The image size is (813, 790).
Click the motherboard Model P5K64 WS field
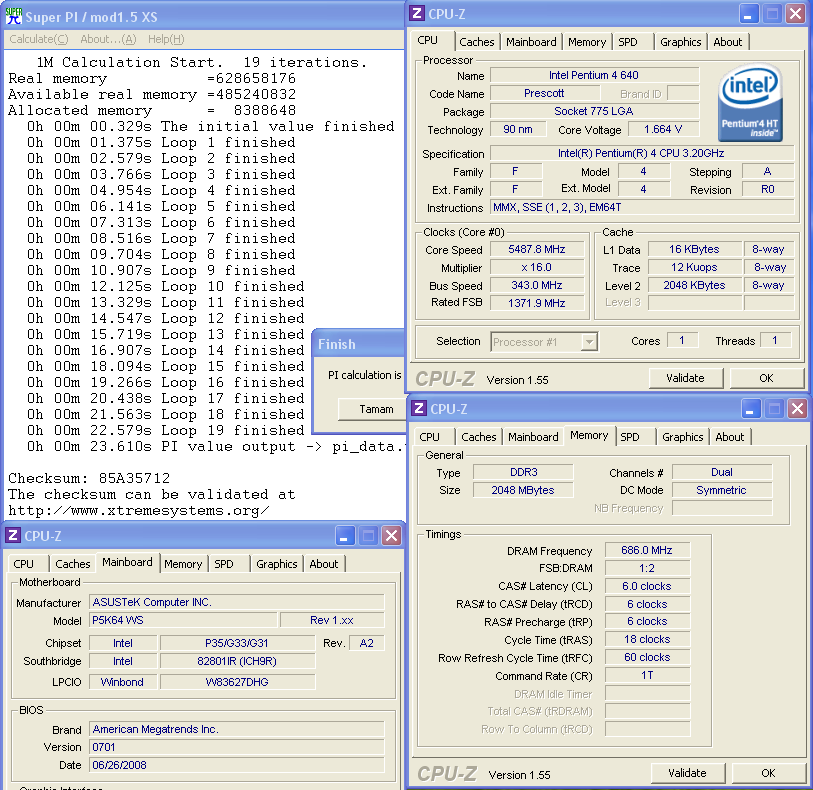(183, 620)
